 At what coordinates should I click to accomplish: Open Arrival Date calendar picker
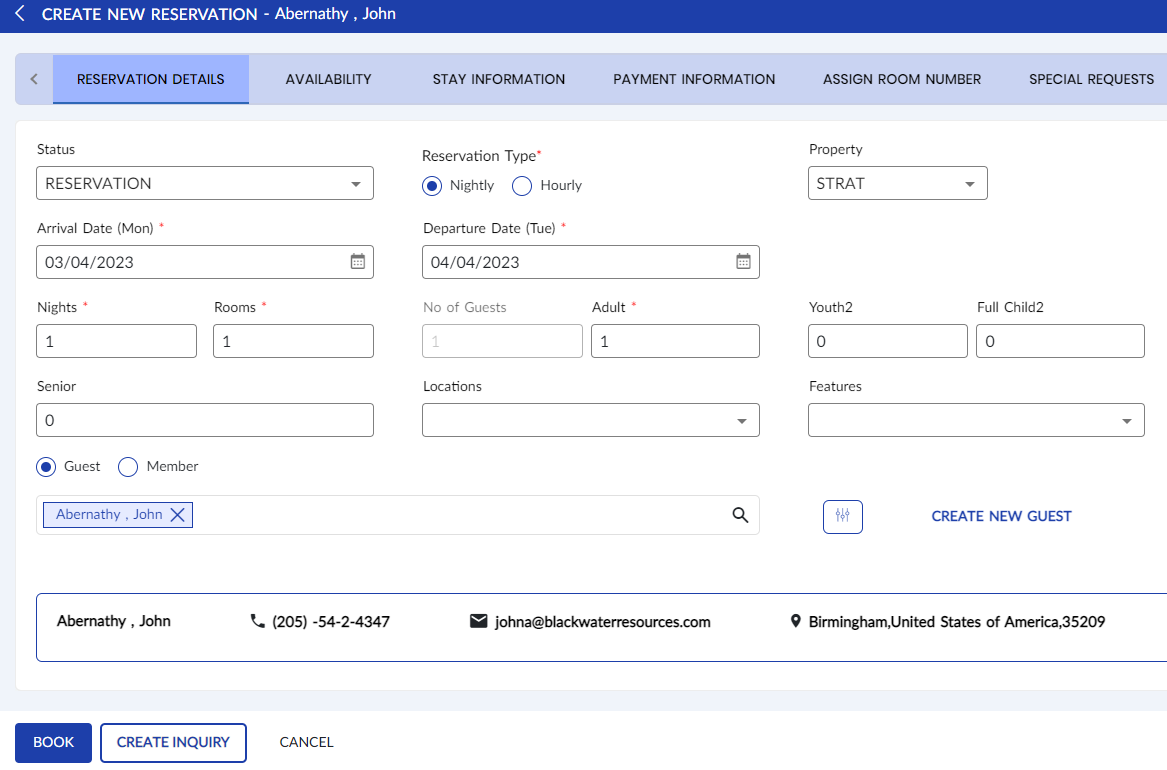coord(357,262)
